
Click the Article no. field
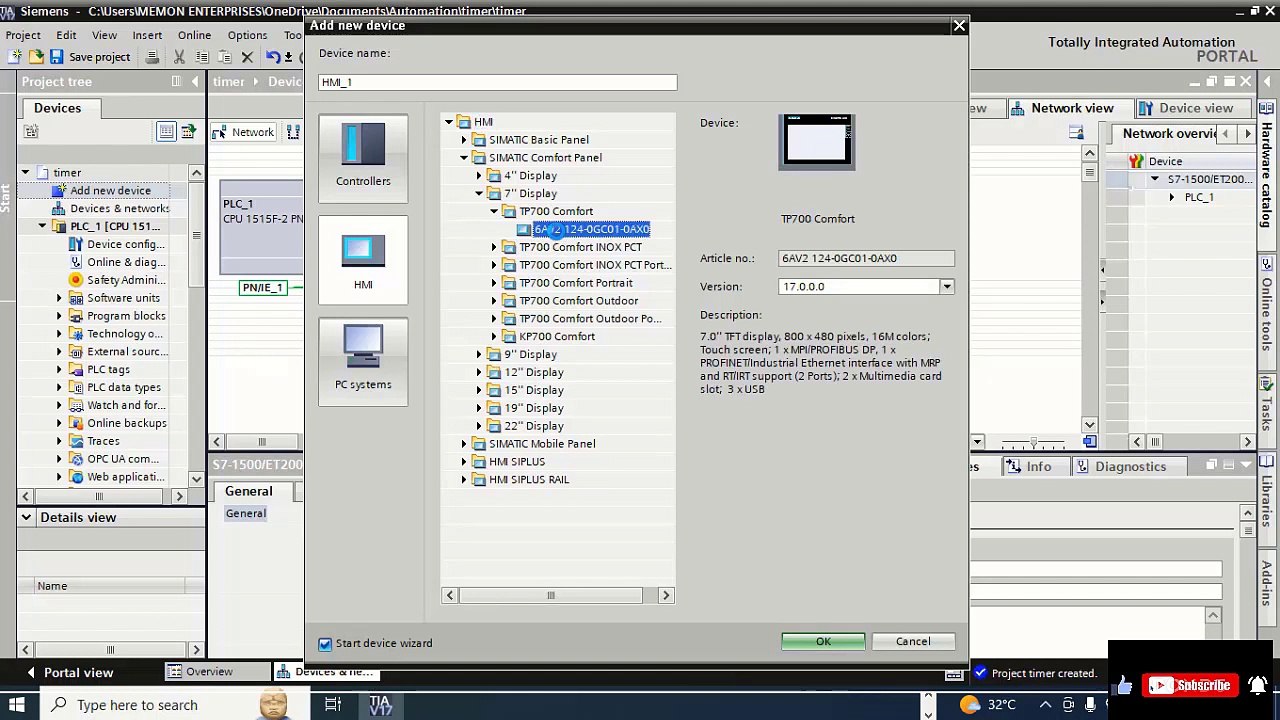[x=867, y=258]
